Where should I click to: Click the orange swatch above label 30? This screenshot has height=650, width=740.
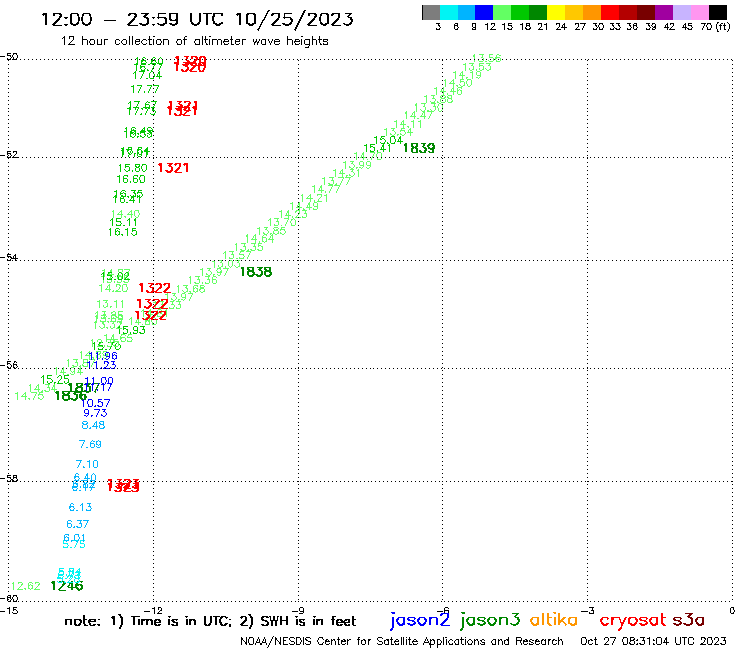tap(592, 12)
